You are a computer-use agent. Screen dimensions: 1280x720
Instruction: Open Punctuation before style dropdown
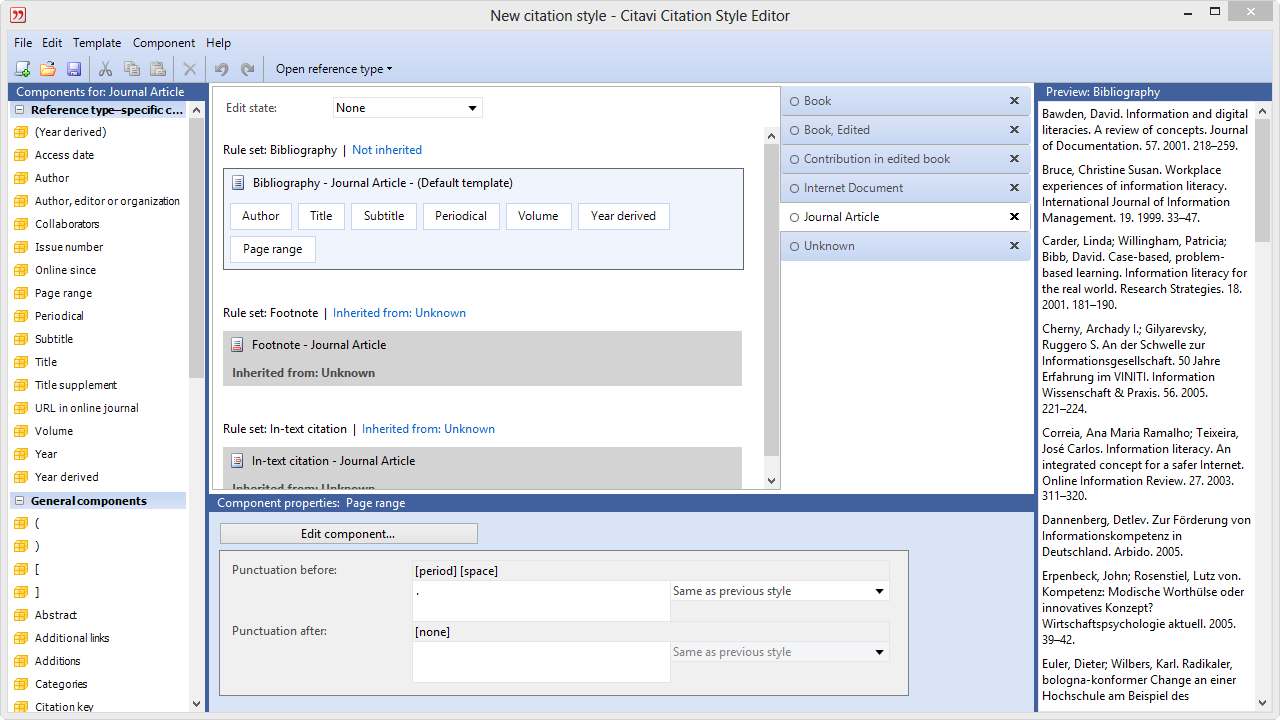[779, 591]
